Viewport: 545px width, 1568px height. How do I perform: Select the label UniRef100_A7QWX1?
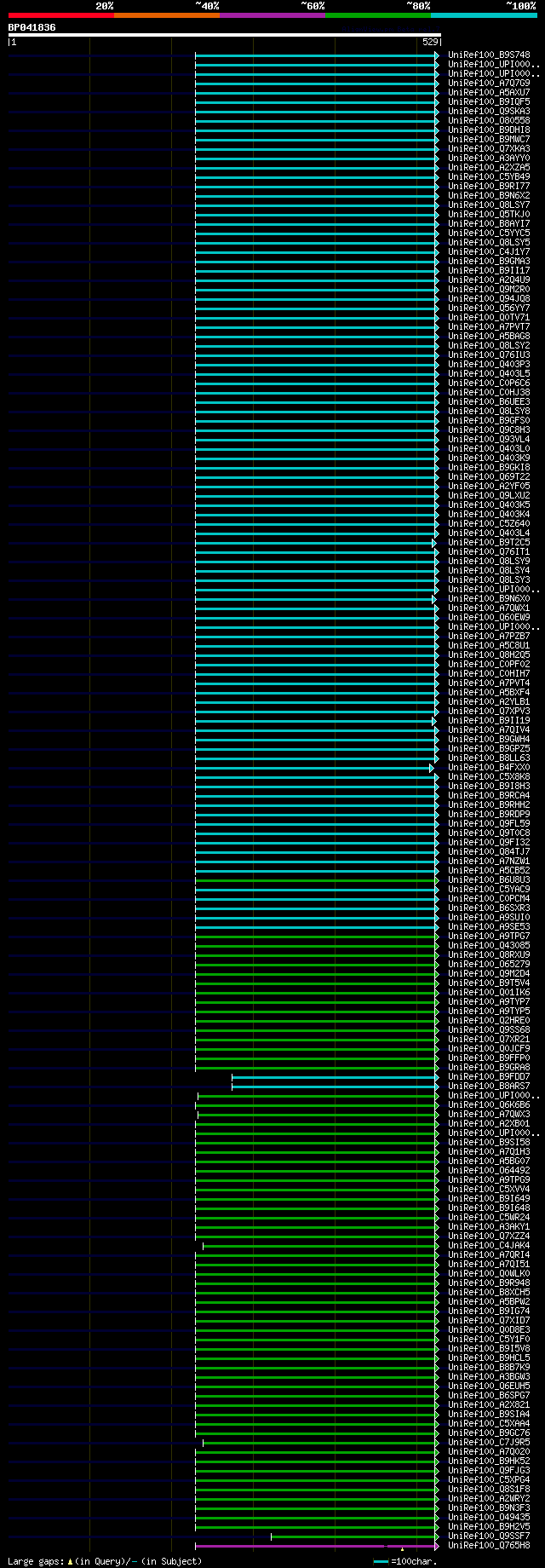489,608
